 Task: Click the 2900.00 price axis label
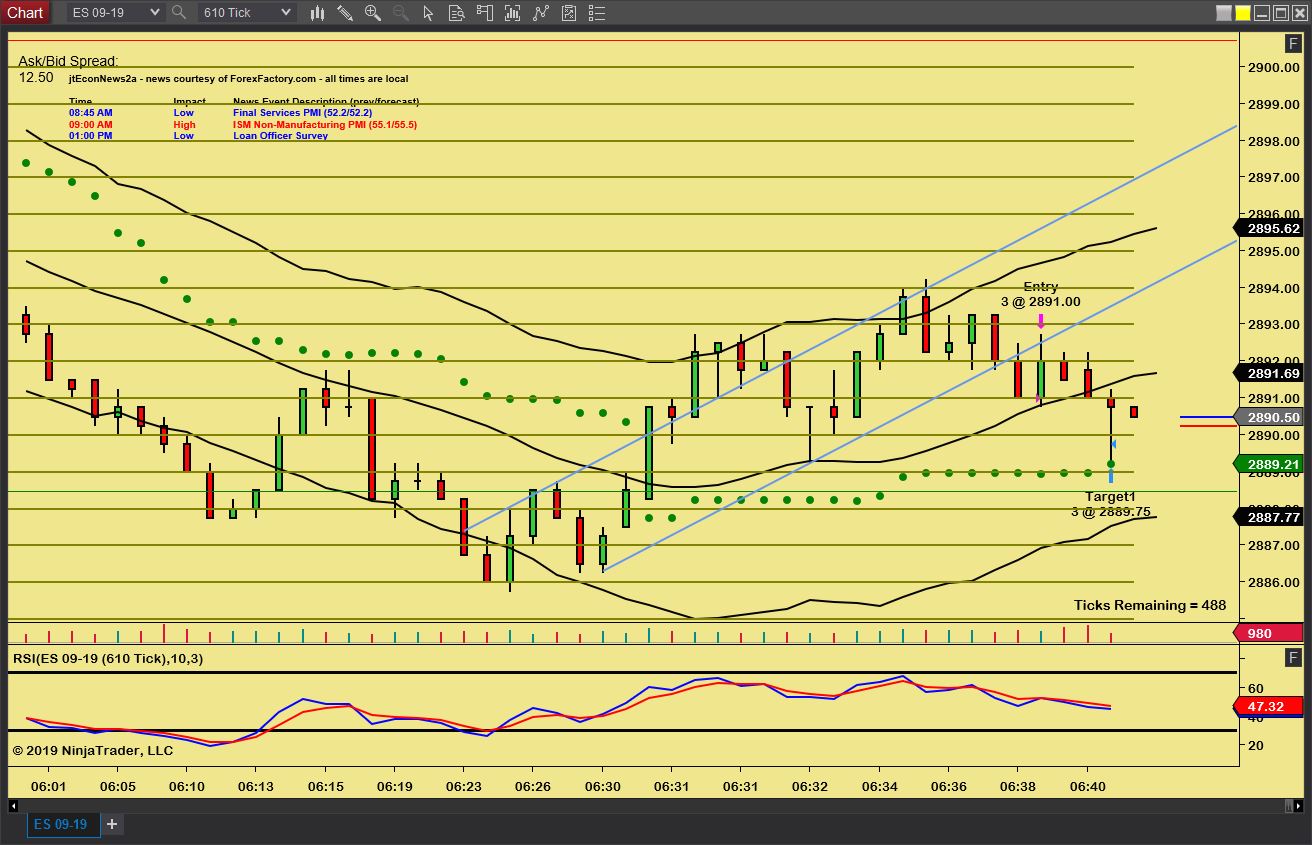point(1273,67)
